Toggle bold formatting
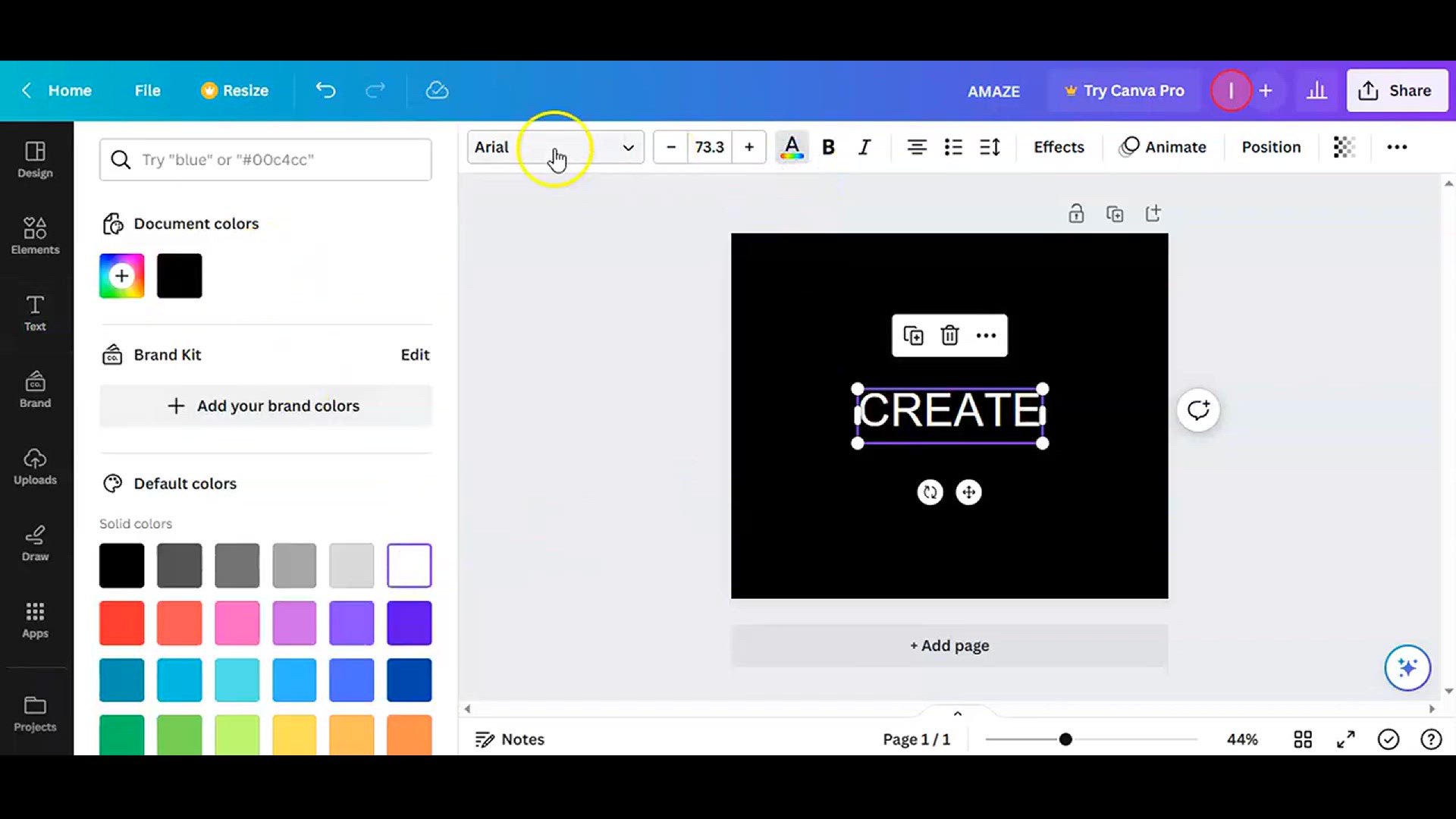This screenshot has height=819, width=1456. point(828,147)
